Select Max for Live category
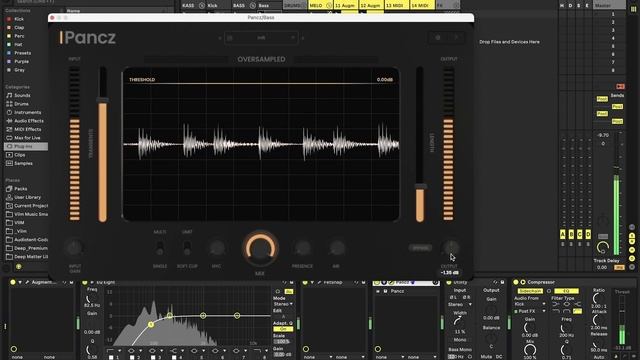 coord(26,138)
